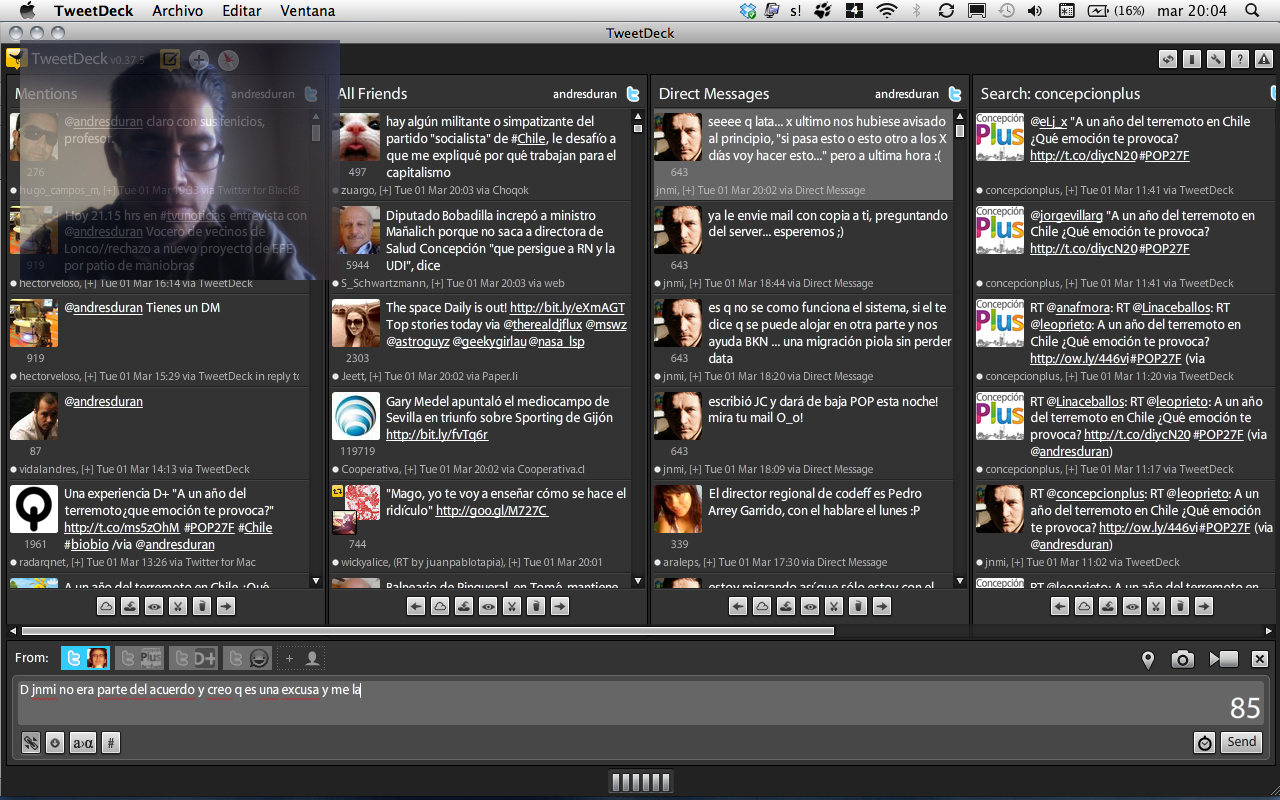1280x800 pixels.
Task: Expand options with [+] on jorgevillarg tweet
Action: 1072,283
